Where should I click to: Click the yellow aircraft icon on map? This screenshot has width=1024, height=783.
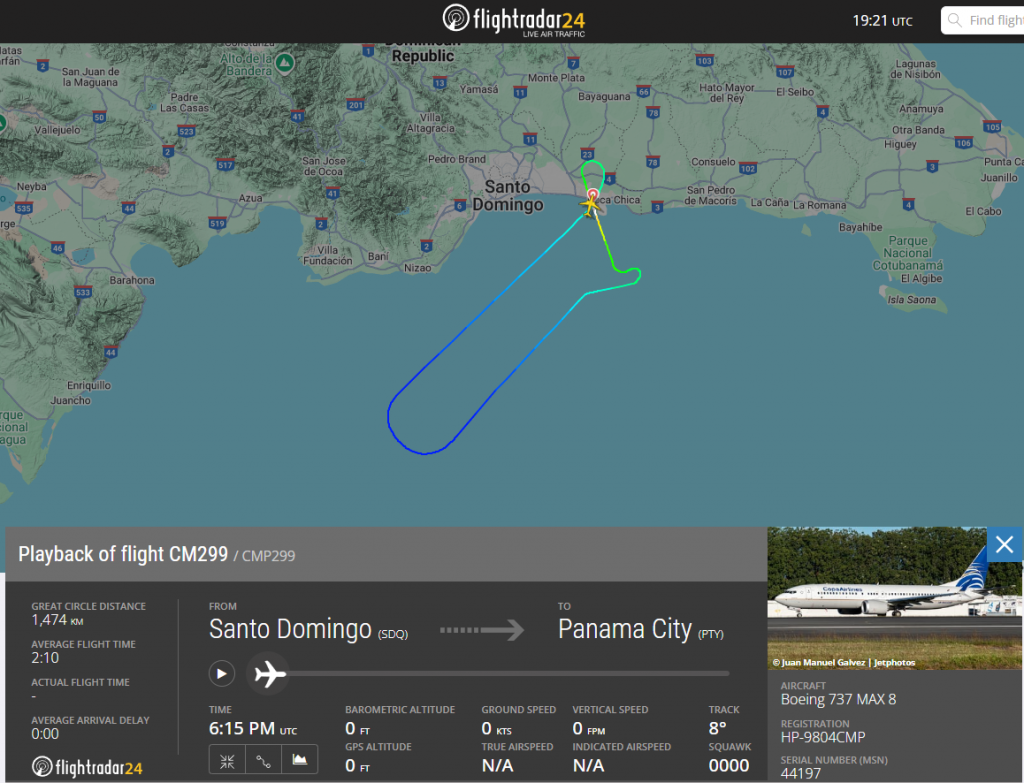coord(591,204)
